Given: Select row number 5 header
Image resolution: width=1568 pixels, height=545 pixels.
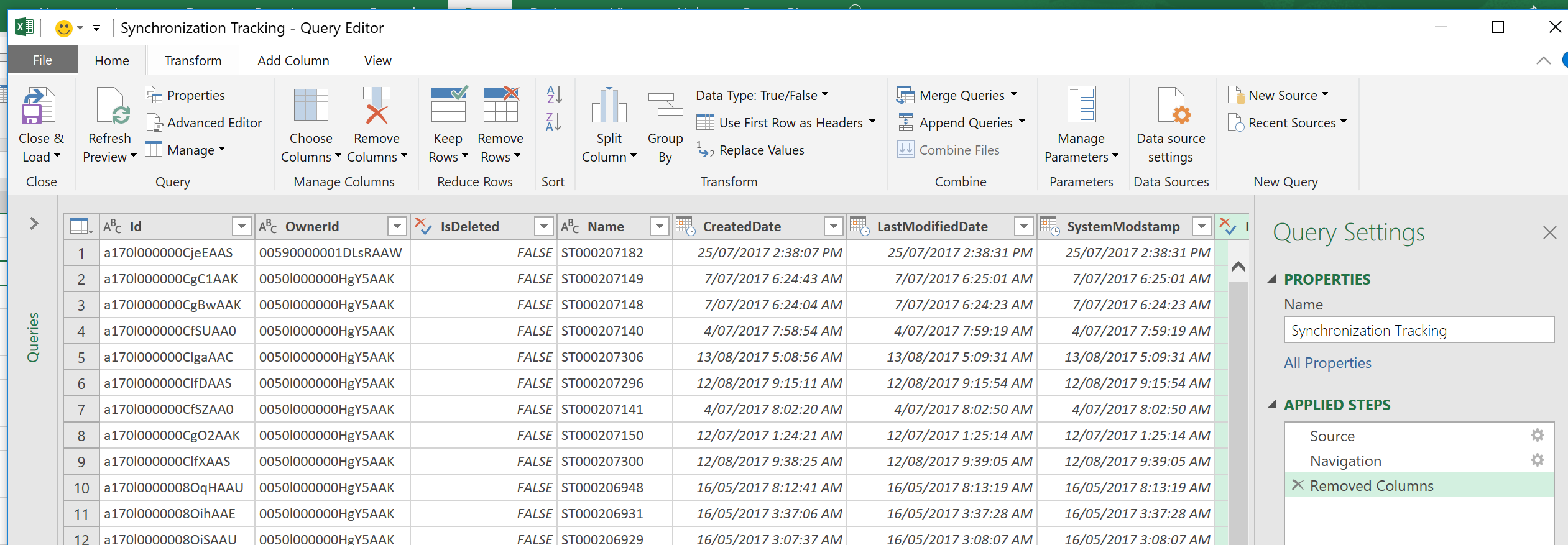Looking at the screenshot, I should tap(81, 357).
